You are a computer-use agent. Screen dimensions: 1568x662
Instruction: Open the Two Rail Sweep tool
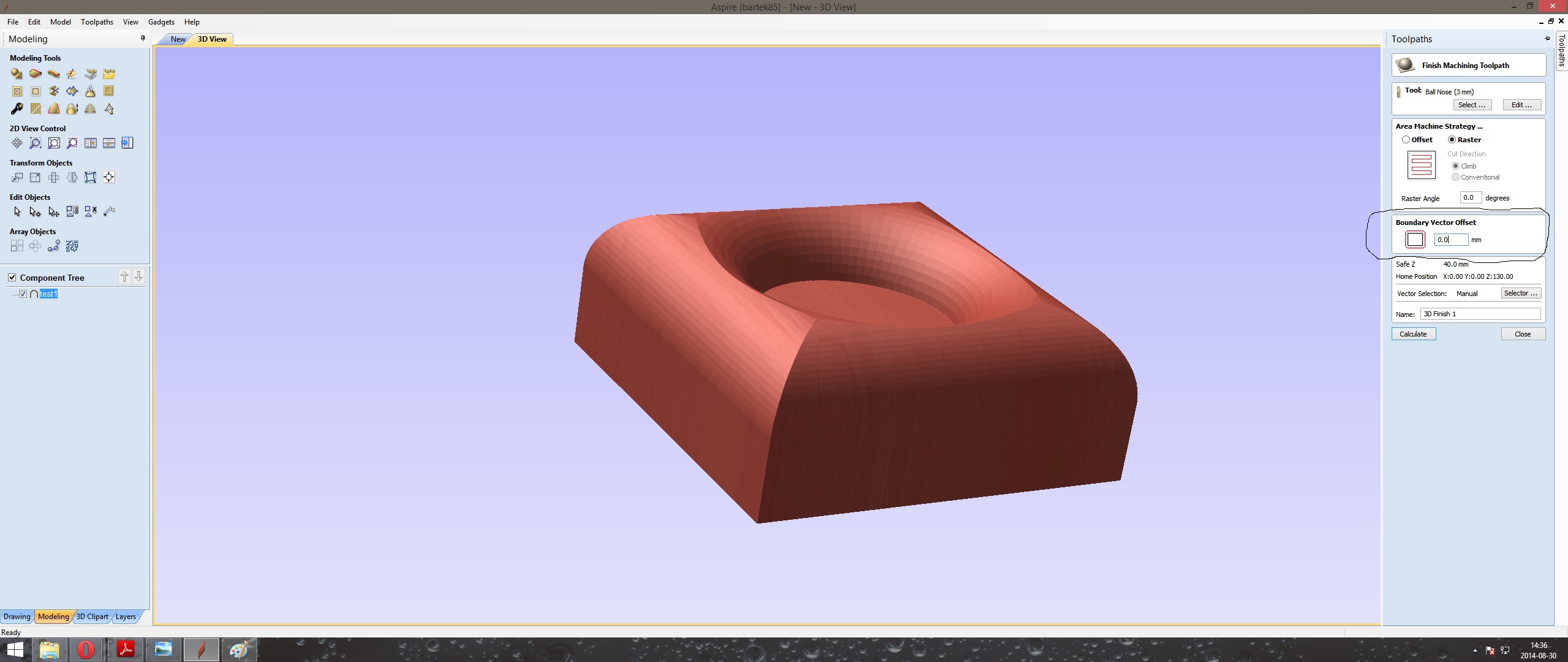(x=35, y=74)
